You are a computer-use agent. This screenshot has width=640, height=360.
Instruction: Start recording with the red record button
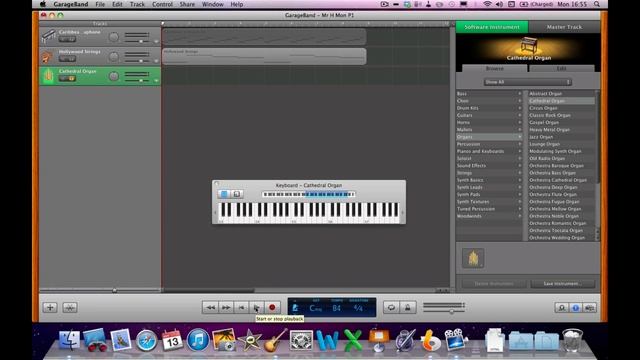(272, 307)
